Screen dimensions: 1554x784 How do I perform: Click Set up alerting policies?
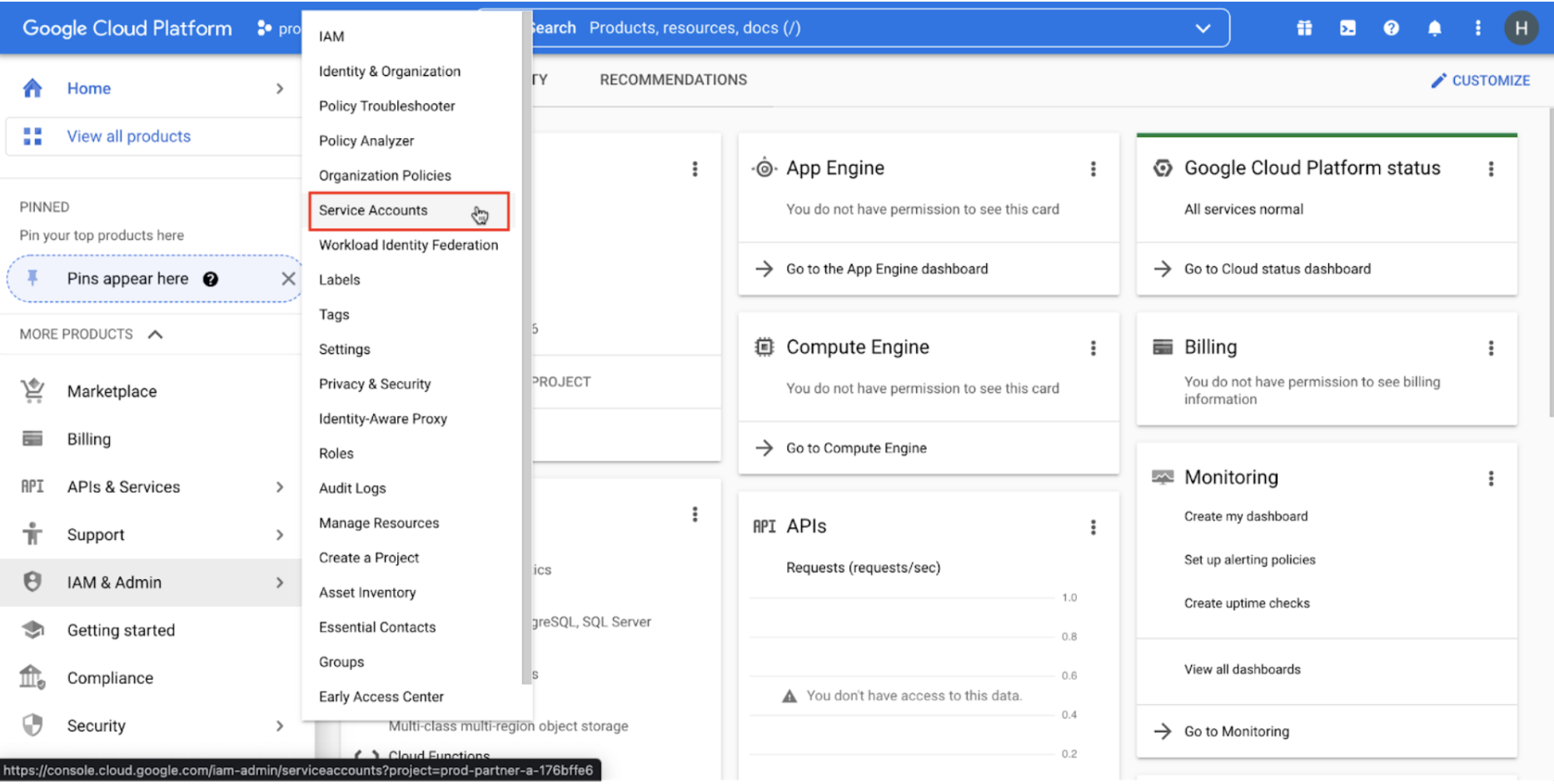coord(1249,559)
